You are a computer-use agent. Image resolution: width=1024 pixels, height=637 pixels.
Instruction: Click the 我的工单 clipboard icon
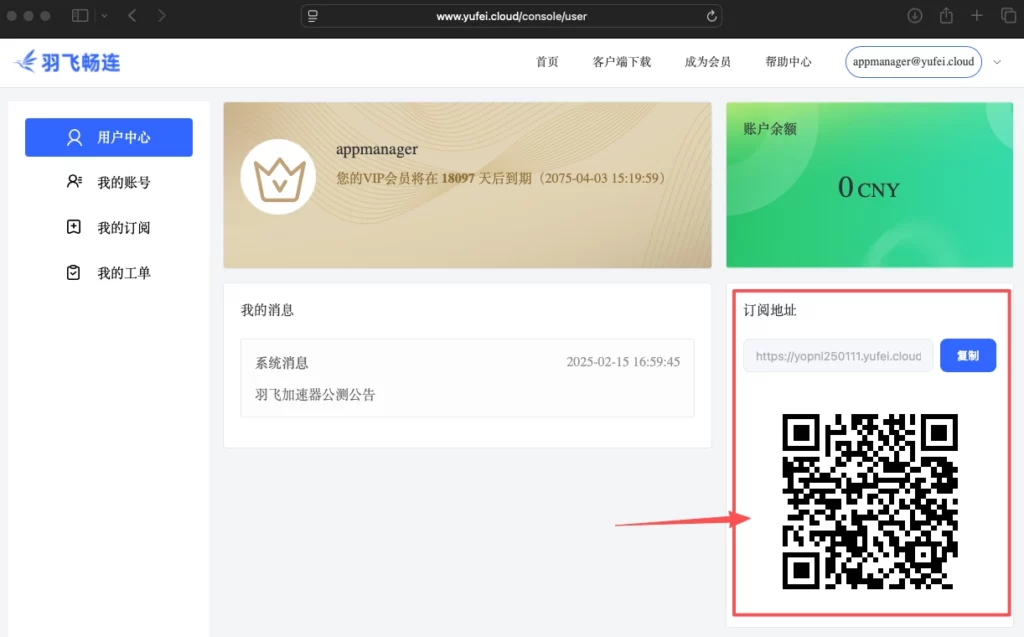pyautogui.click(x=71, y=272)
